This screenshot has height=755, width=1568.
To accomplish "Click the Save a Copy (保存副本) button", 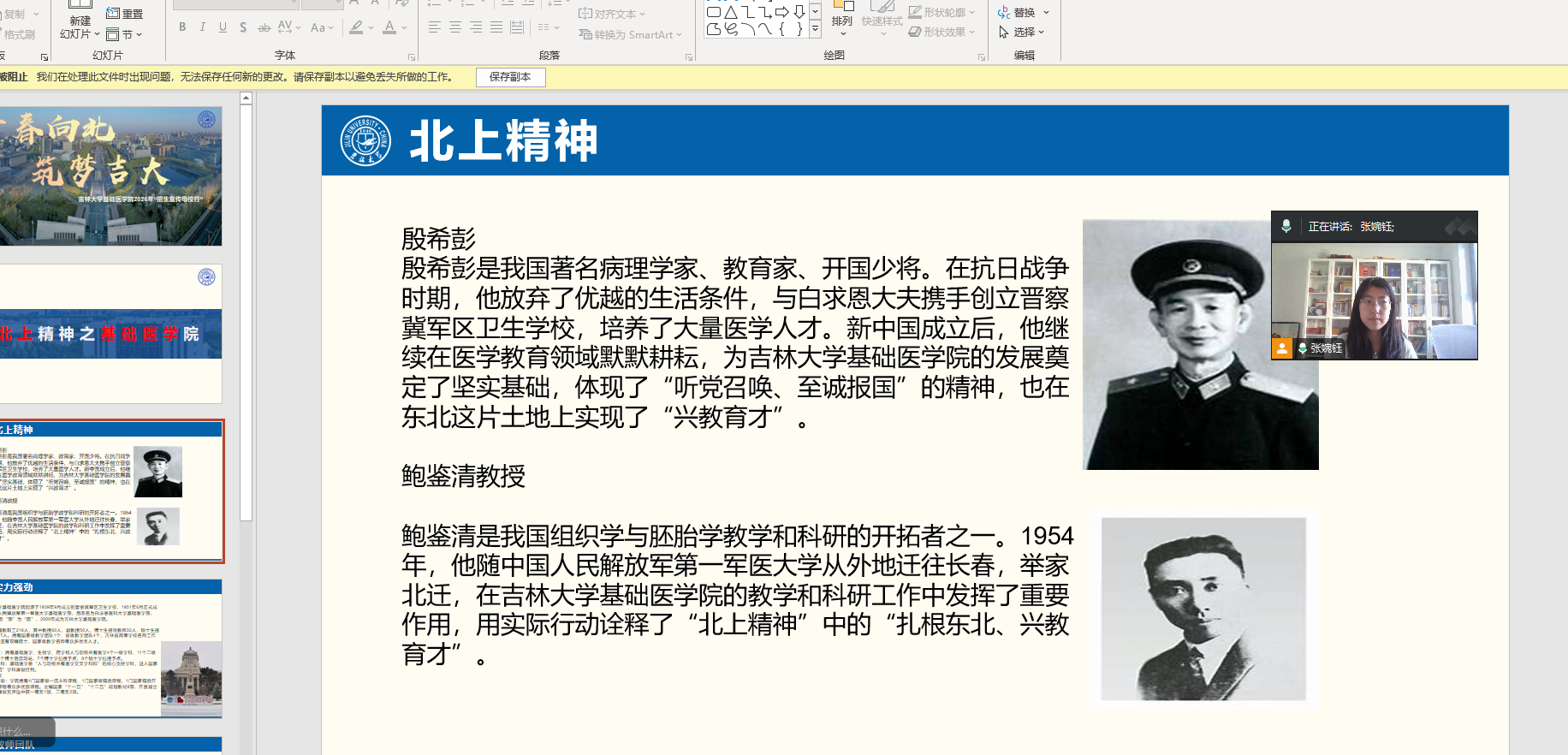I will (x=510, y=77).
